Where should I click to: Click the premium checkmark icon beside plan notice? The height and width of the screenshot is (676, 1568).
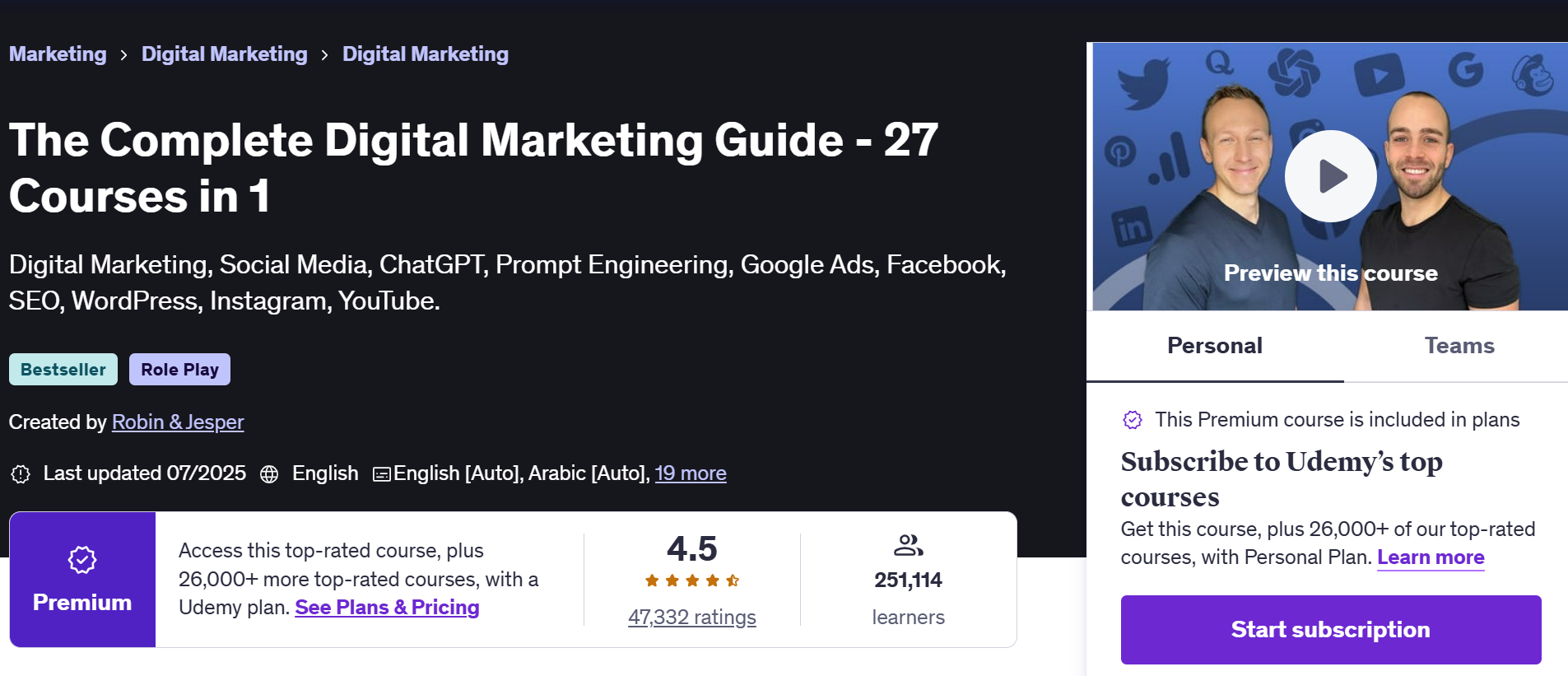tap(1133, 420)
